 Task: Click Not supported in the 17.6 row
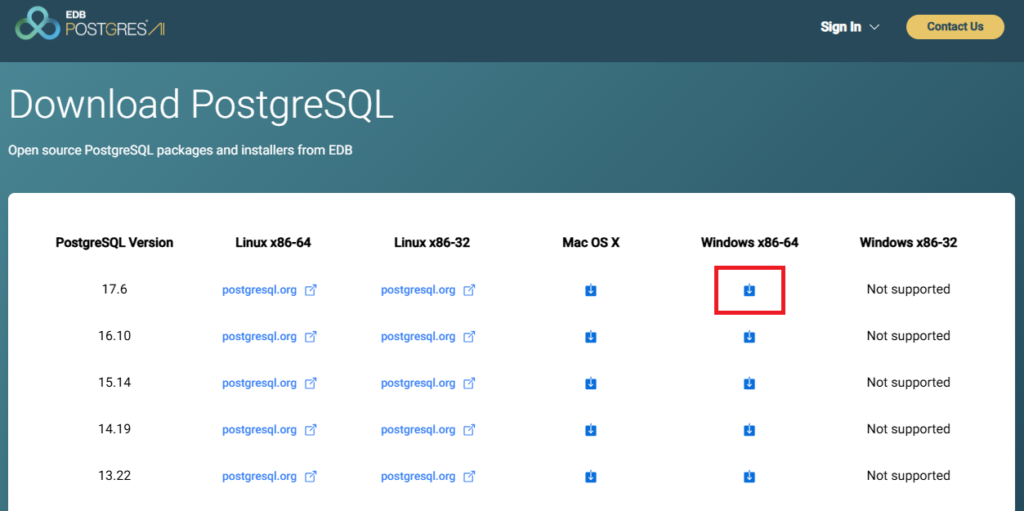(x=908, y=289)
